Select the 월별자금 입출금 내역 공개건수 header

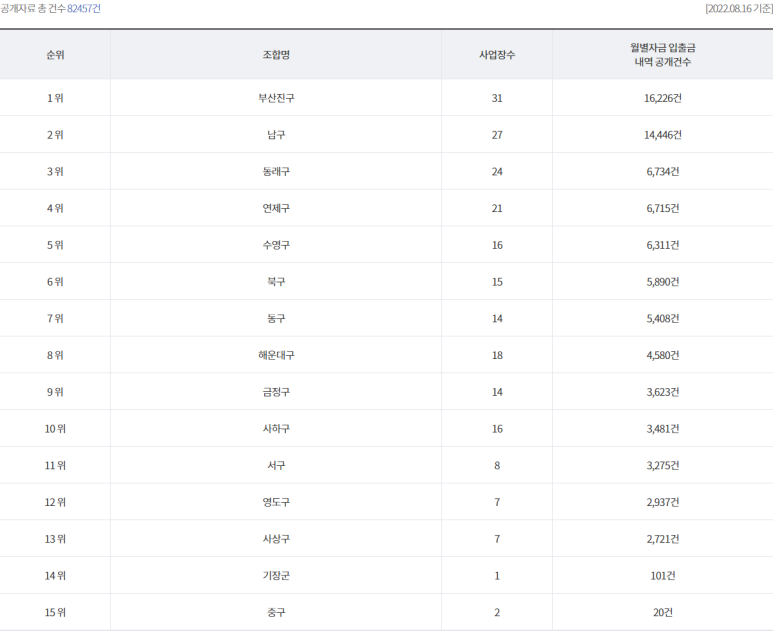point(663,55)
